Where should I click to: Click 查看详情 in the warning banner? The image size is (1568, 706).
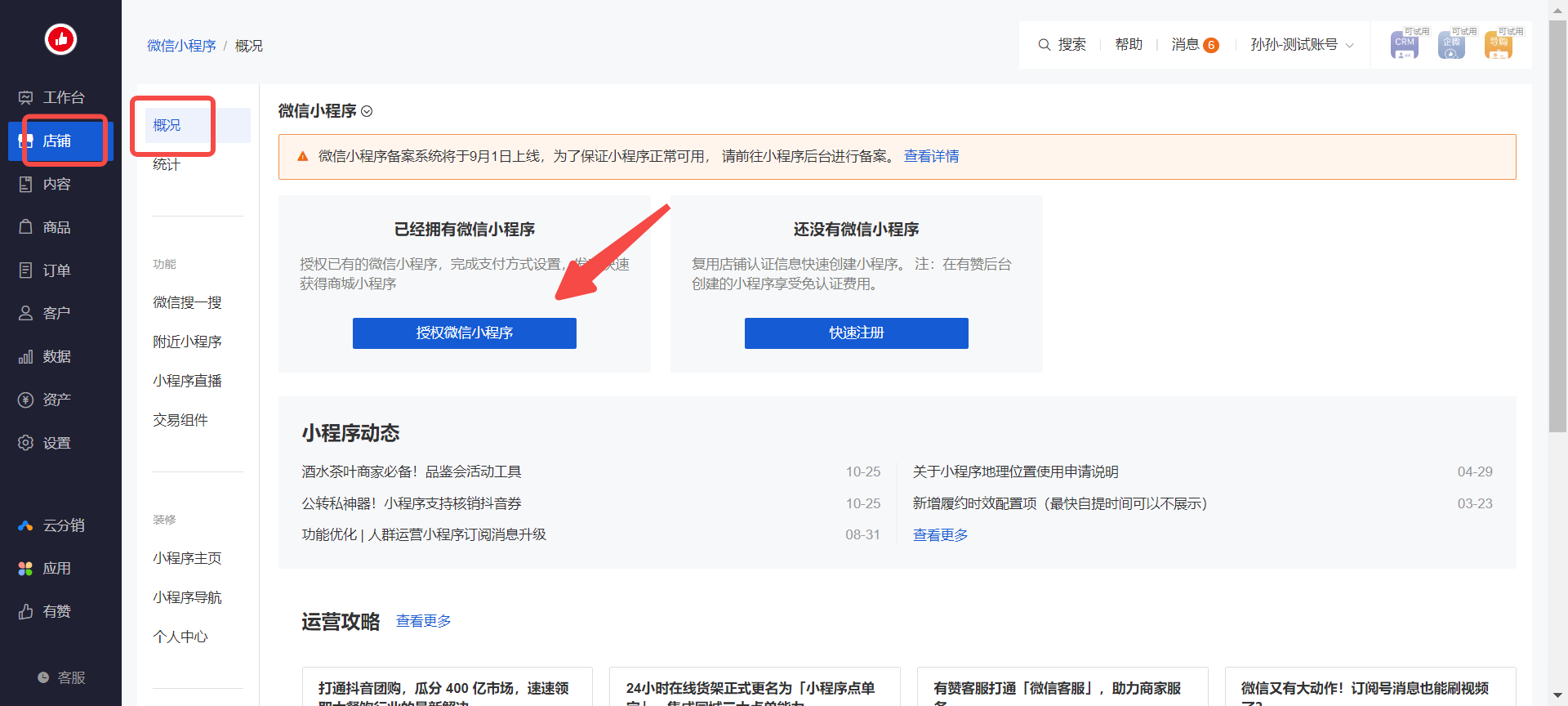(931, 156)
